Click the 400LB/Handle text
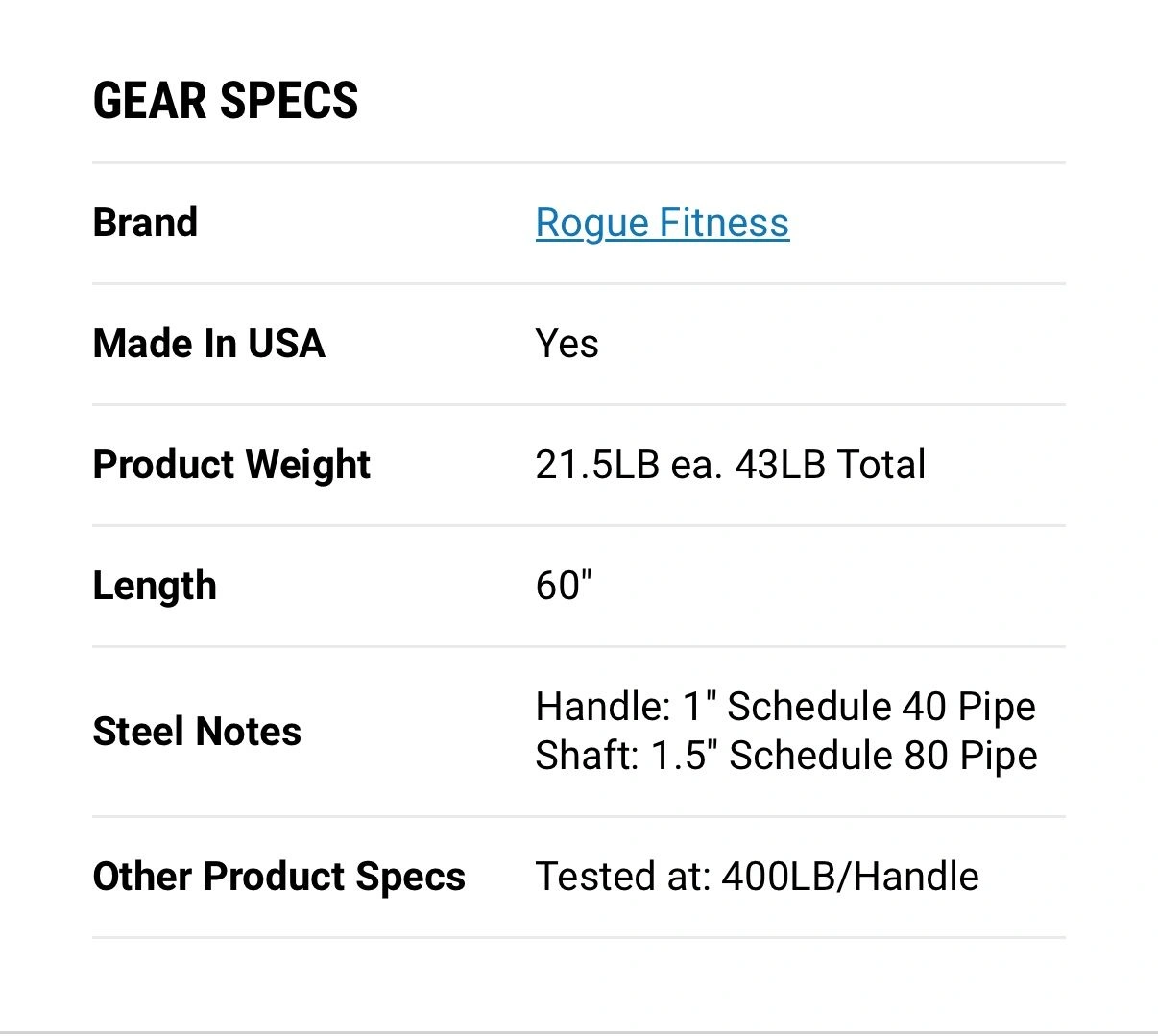1158x1036 pixels. tap(850, 877)
